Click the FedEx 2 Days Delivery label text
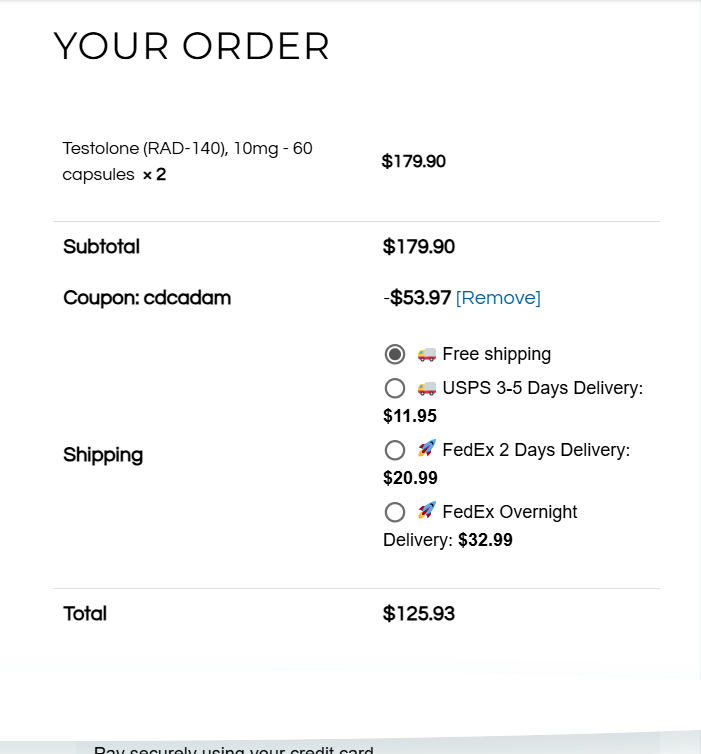Image resolution: width=701 pixels, height=754 pixels. pyautogui.click(x=536, y=450)
